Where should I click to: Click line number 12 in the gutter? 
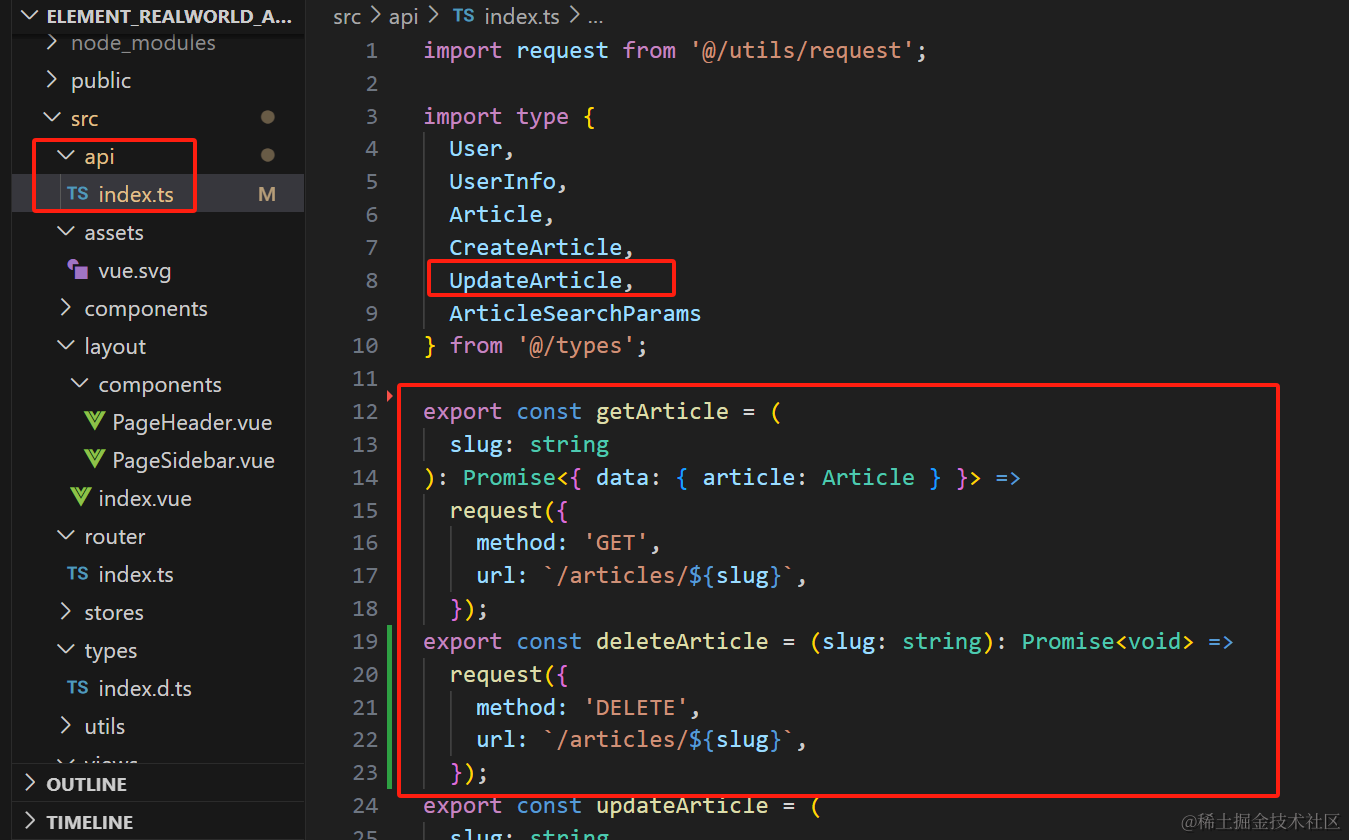(x=366, y=411)
